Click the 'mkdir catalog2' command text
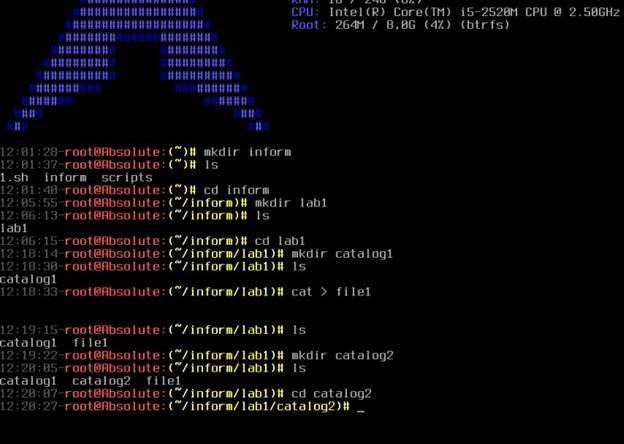Viewport: 624px width, 444px height. 342,355
